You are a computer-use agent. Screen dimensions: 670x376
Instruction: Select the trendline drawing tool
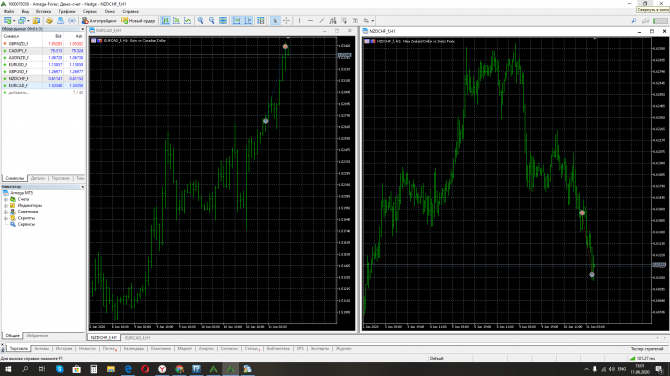coord(321,21)
